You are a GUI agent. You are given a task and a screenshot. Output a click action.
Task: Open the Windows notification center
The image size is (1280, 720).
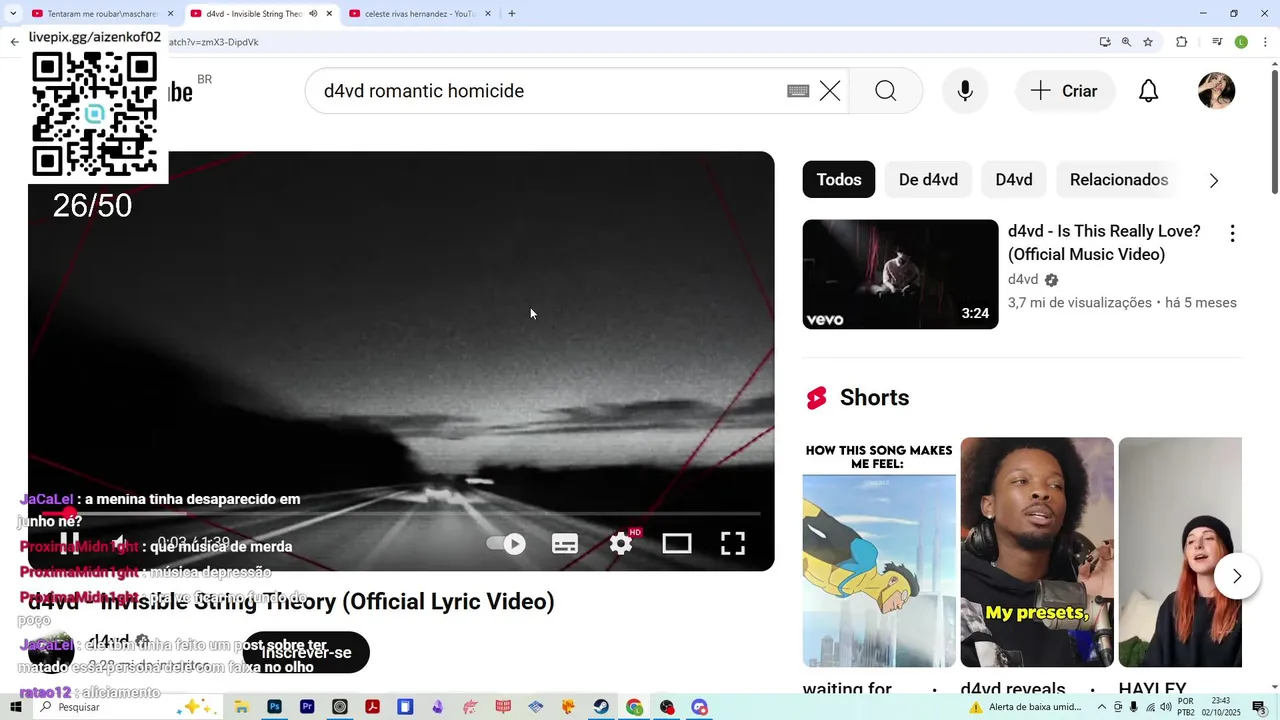point(1258,707)
